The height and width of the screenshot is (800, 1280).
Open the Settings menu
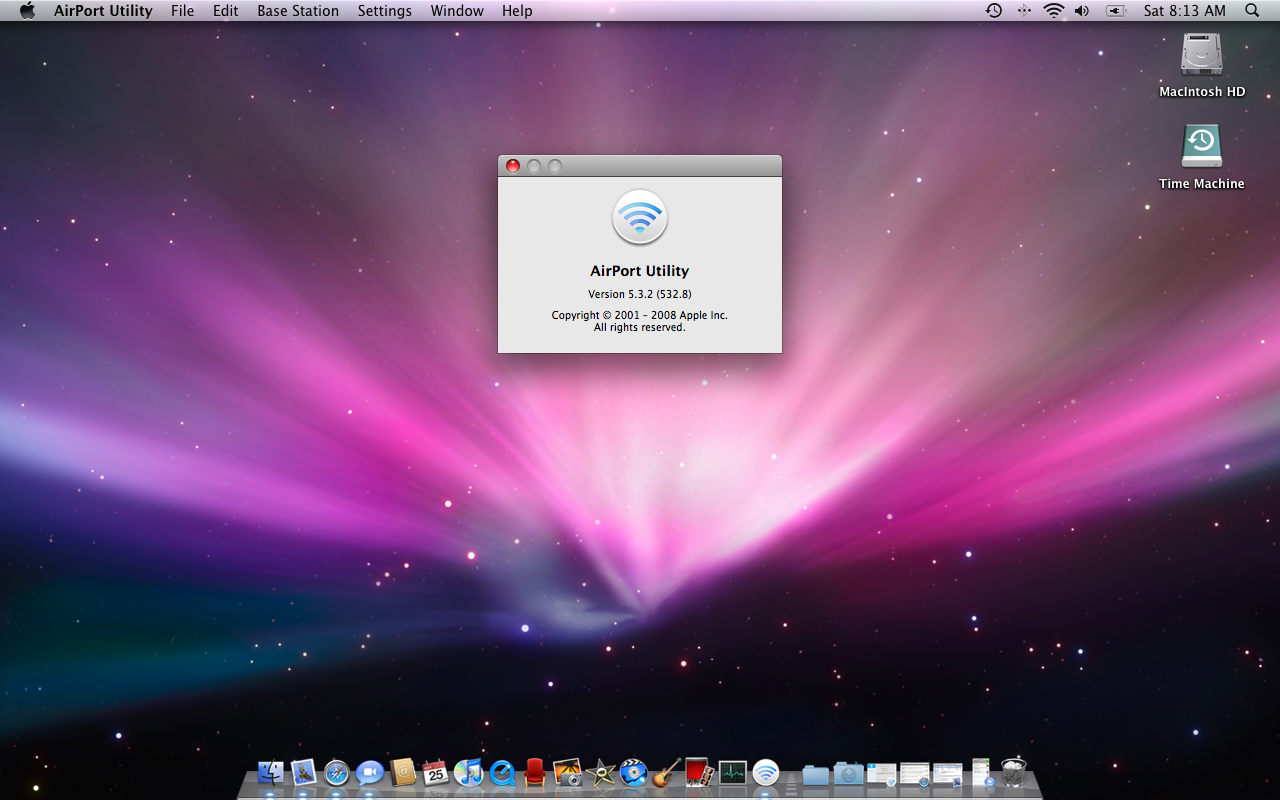point(385,11)
